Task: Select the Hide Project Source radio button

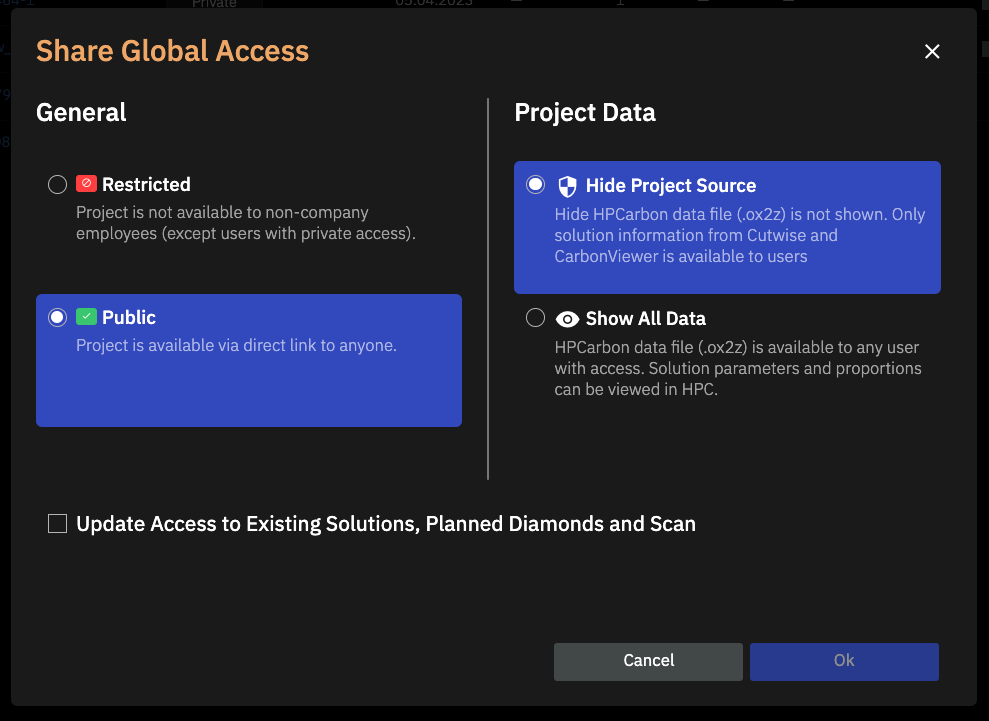Action: click(535, 184)
